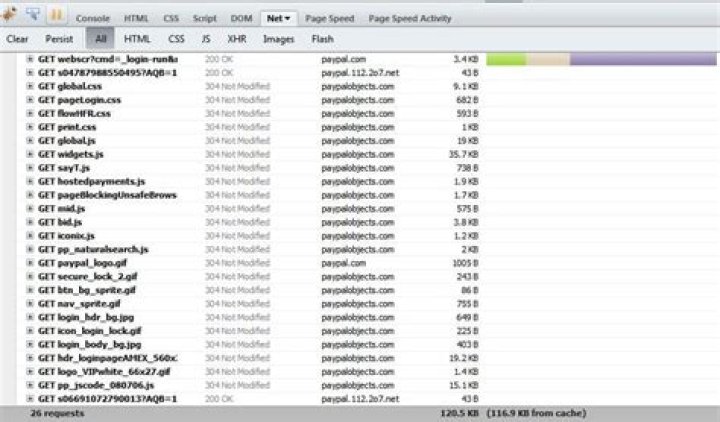Screen dimensions: 720x422
Task: Click the pause break-on icon
Action: click(56, 15)
